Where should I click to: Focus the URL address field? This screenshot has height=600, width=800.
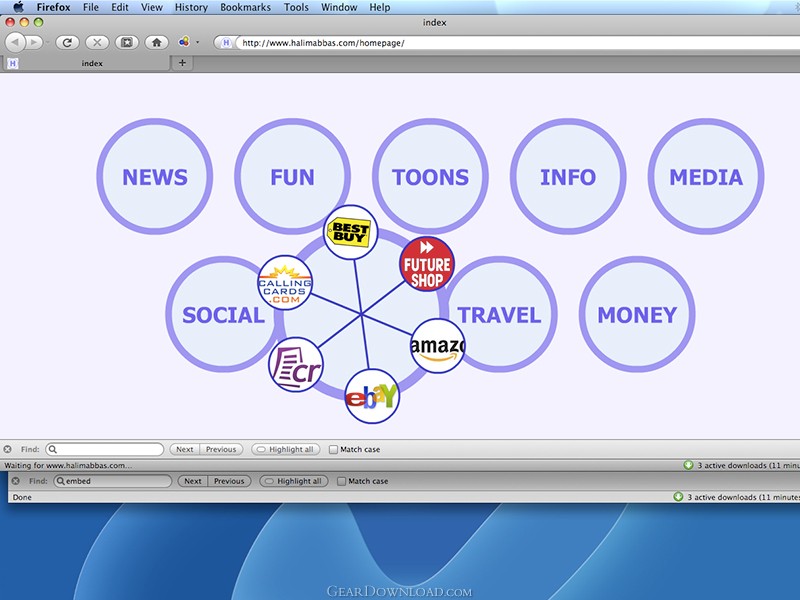coord(517,43)
